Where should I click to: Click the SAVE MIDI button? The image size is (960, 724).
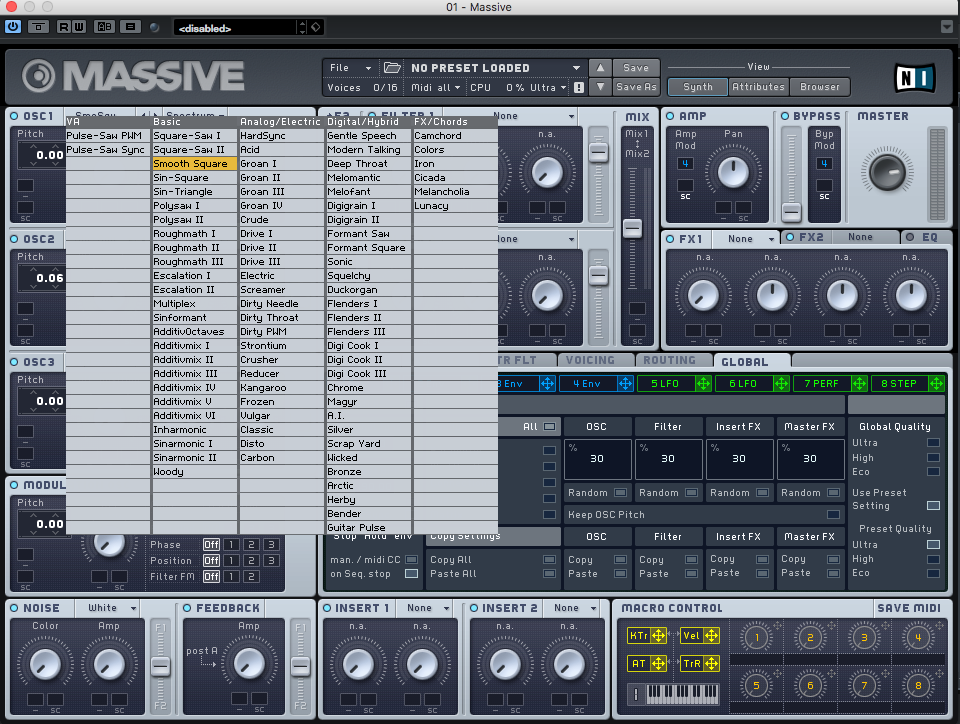pyautogui.click(x=909, y=608)
